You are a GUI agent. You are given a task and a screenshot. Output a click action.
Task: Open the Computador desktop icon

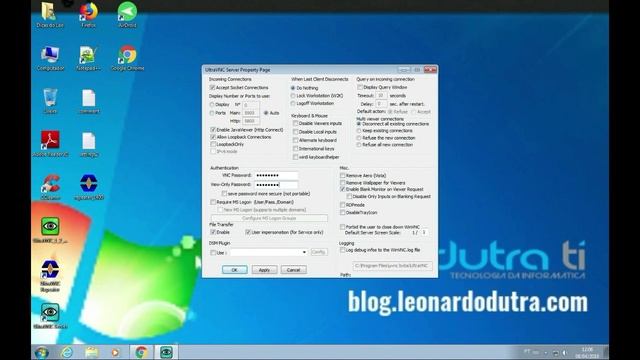tap(50, 58)
